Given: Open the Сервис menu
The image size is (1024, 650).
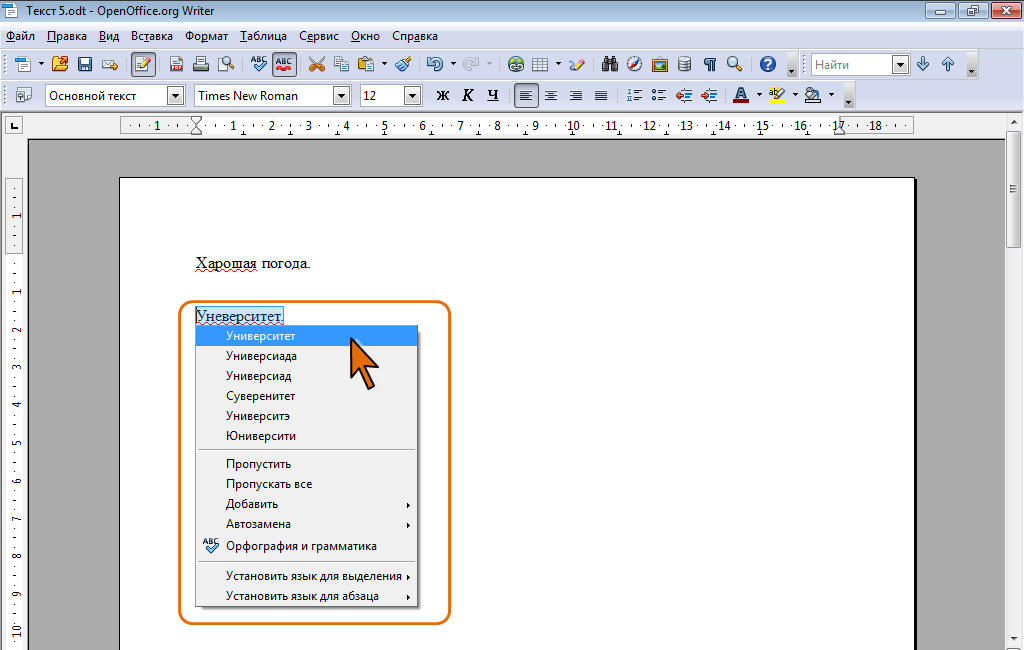Looking at the screenshot, I should click(x=319, y=36).
